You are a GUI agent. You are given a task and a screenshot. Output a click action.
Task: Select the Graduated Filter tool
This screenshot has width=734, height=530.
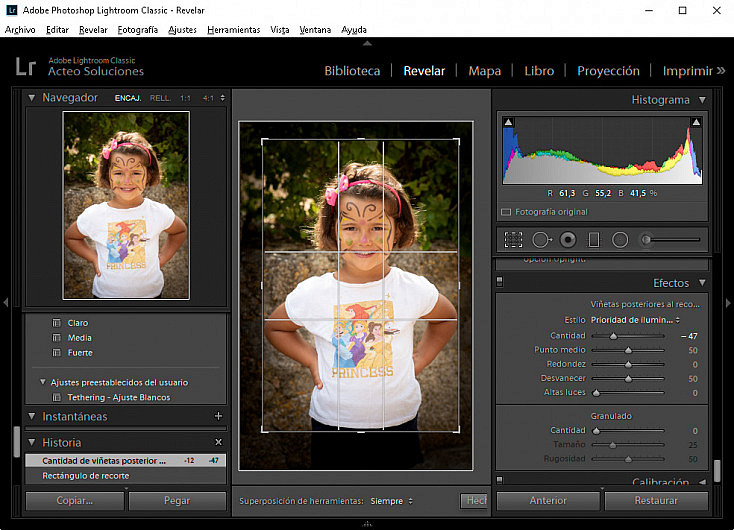(x=594, y=240)
